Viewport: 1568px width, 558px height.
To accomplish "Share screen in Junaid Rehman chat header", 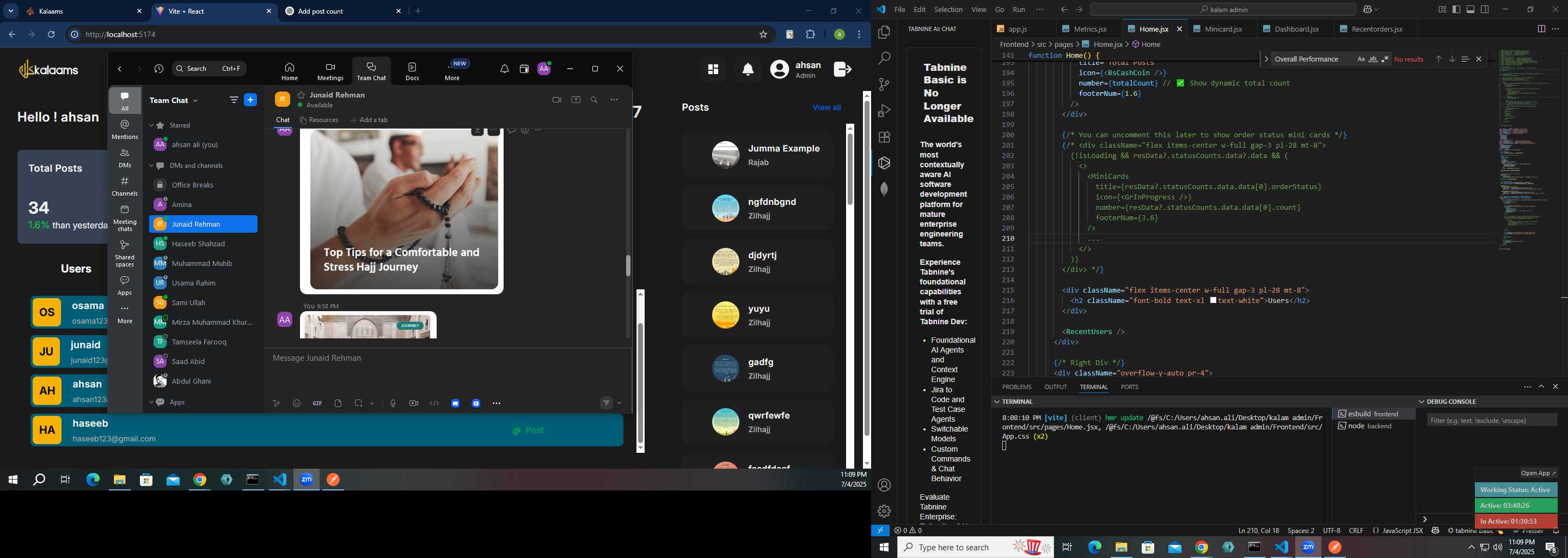I will [x=576, y=100].
